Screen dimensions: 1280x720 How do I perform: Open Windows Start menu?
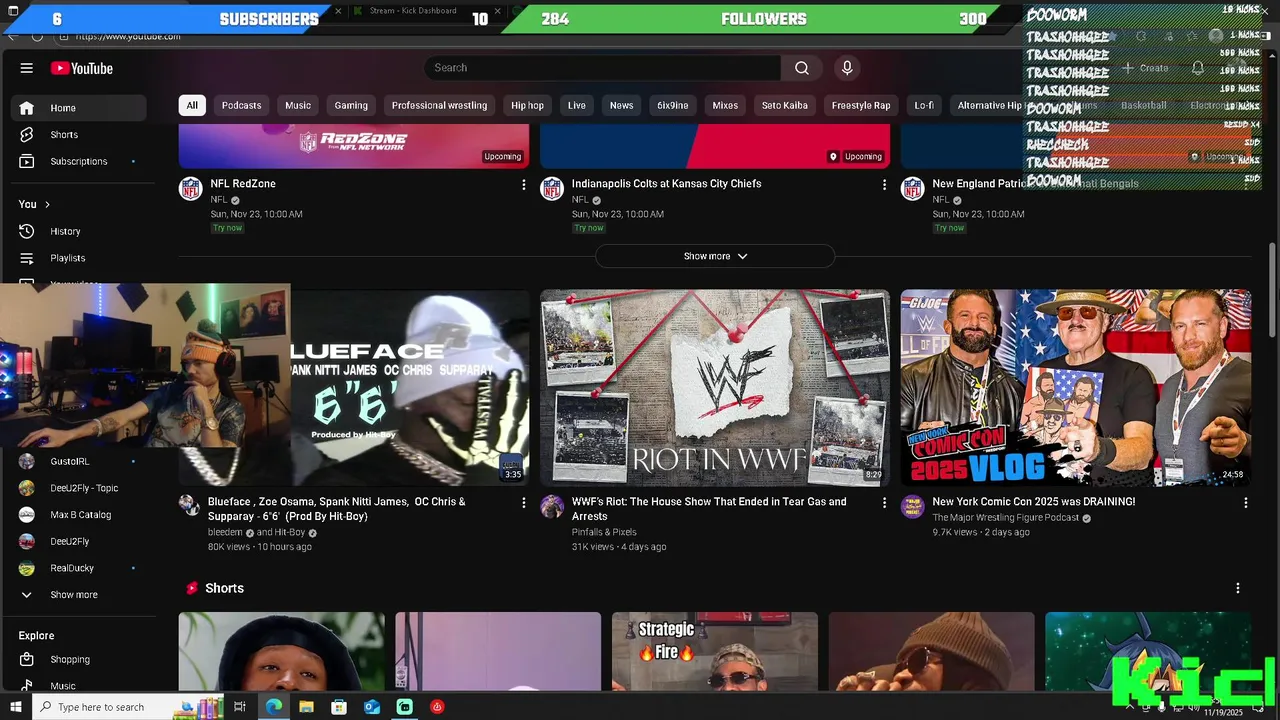(x=15, y=707)
